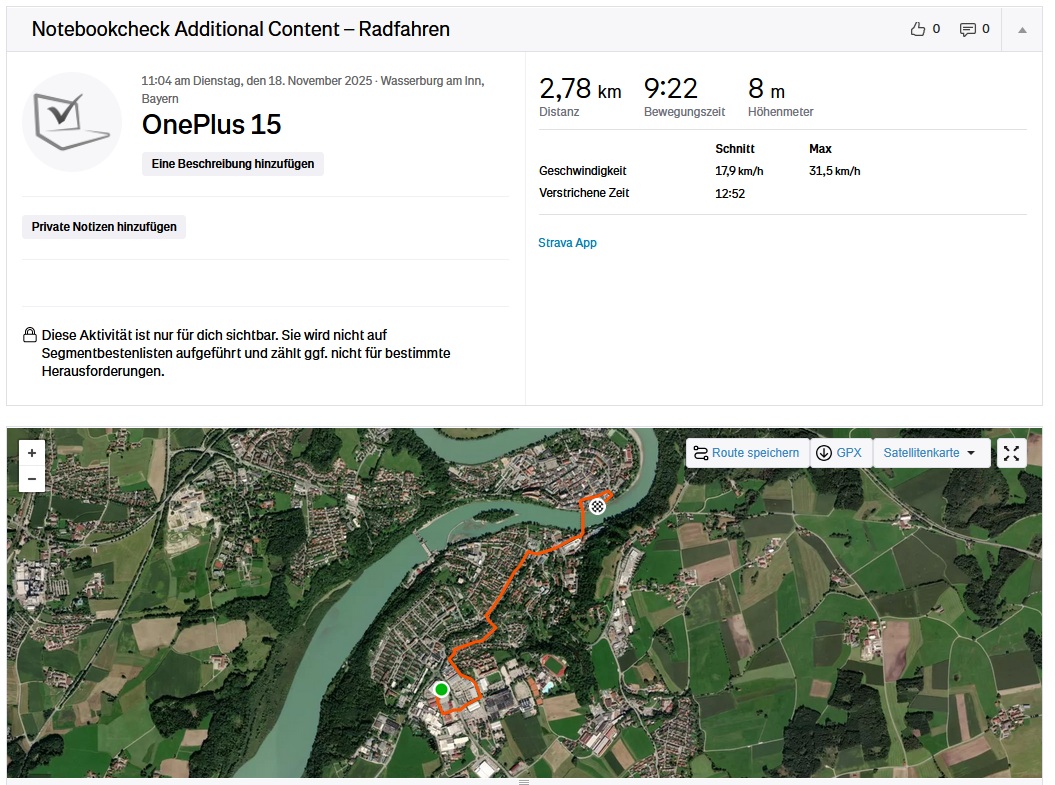
Task: Save the route via 'Route speichern'
Action: click(x=746, y=453)
